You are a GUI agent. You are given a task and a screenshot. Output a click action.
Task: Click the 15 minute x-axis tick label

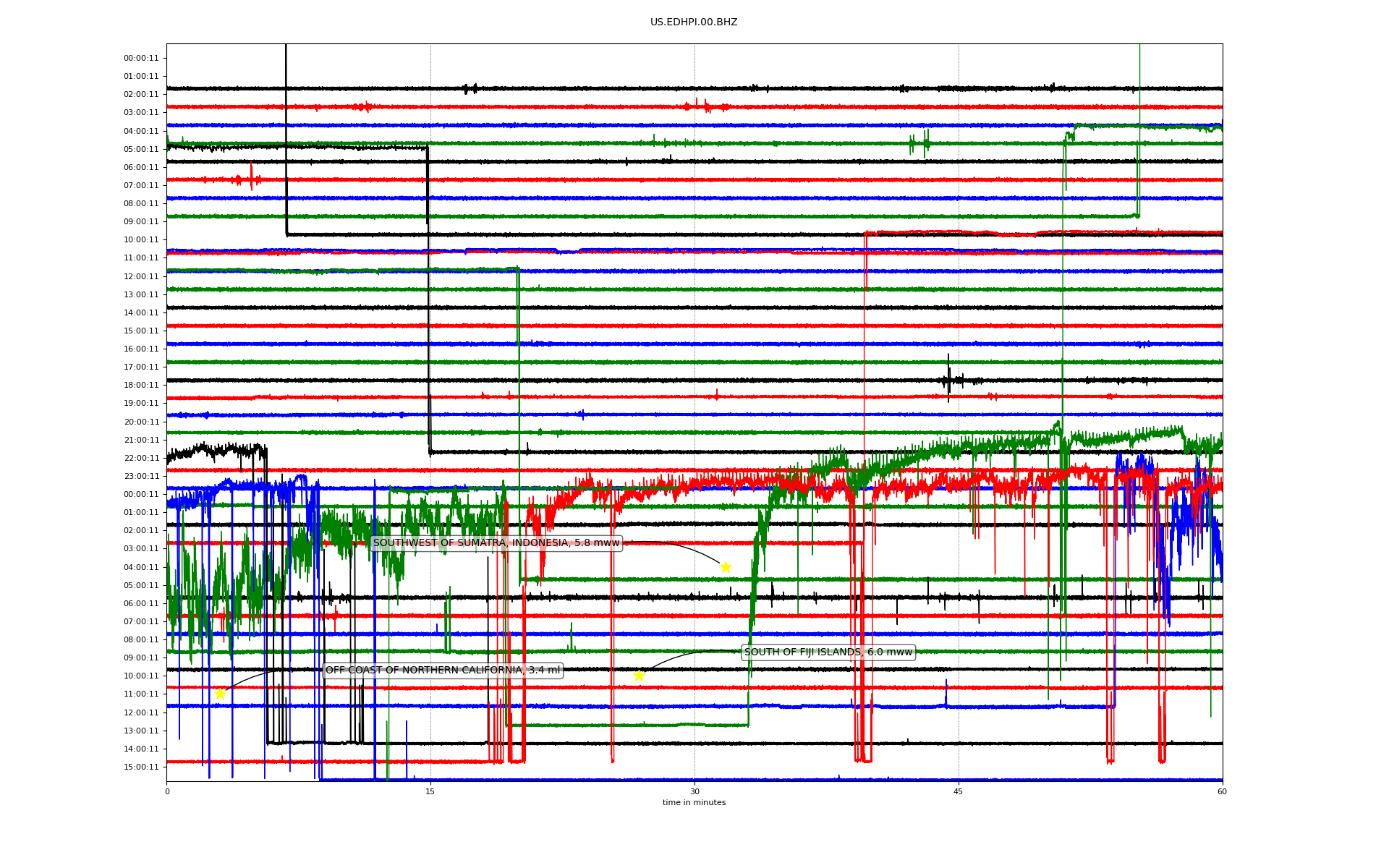pos(430,791)
